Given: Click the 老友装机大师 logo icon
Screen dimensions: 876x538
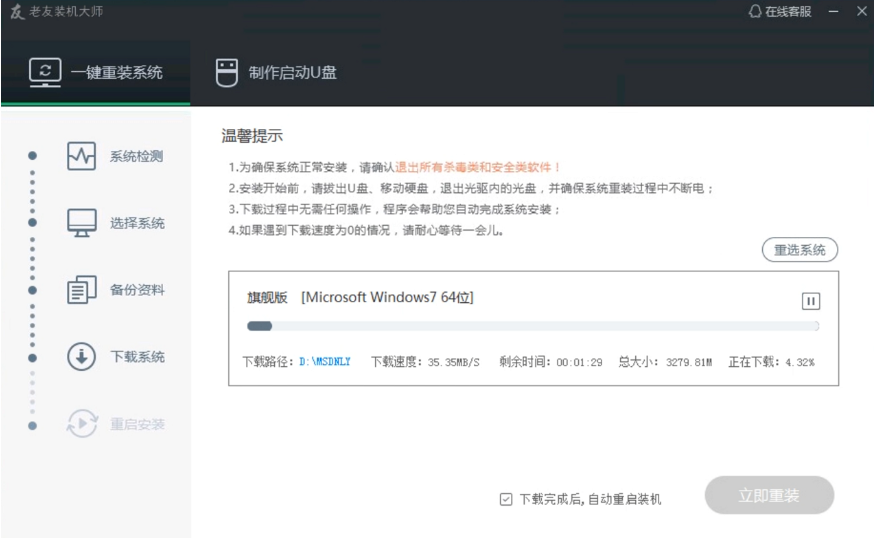Looking at the screenshot, I should 17,11.
